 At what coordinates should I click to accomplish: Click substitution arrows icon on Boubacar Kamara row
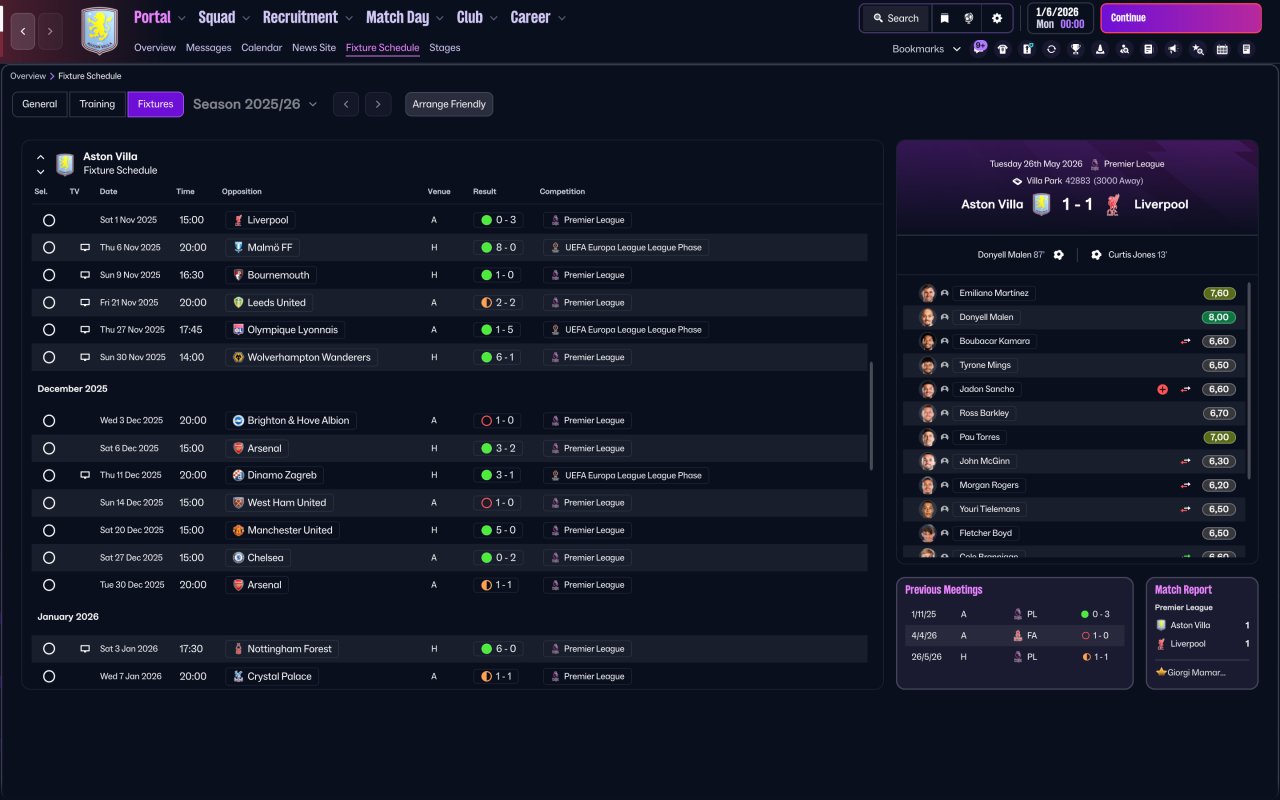(1185, 341)
